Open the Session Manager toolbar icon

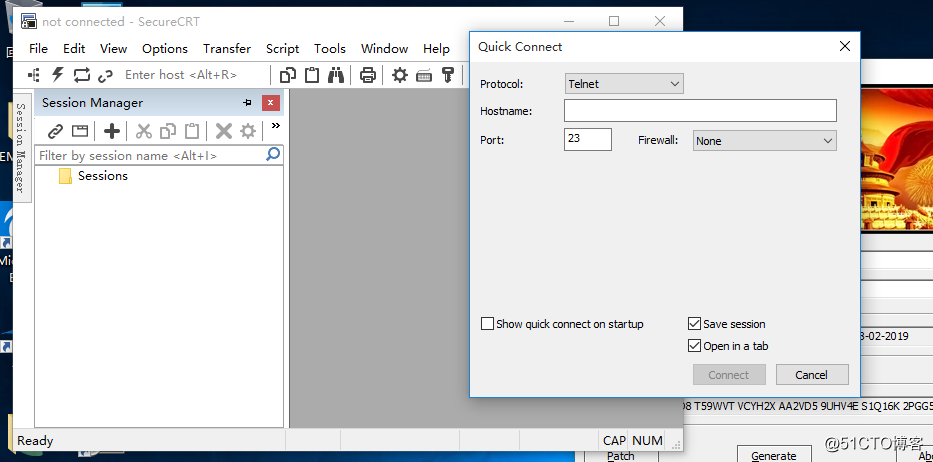click(x=34, y=75)
